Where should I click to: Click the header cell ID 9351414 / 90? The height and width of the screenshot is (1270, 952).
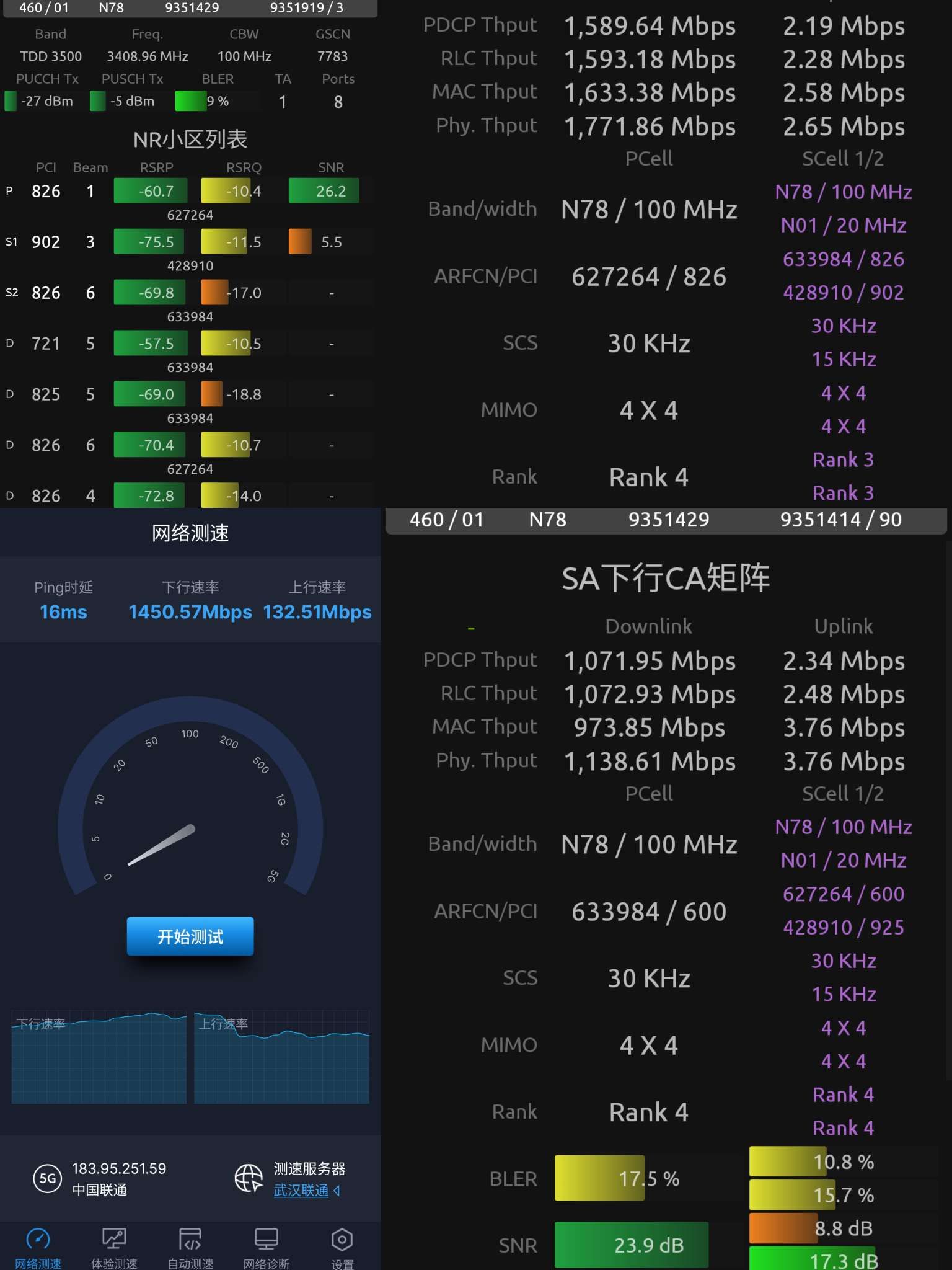point(841,520)
